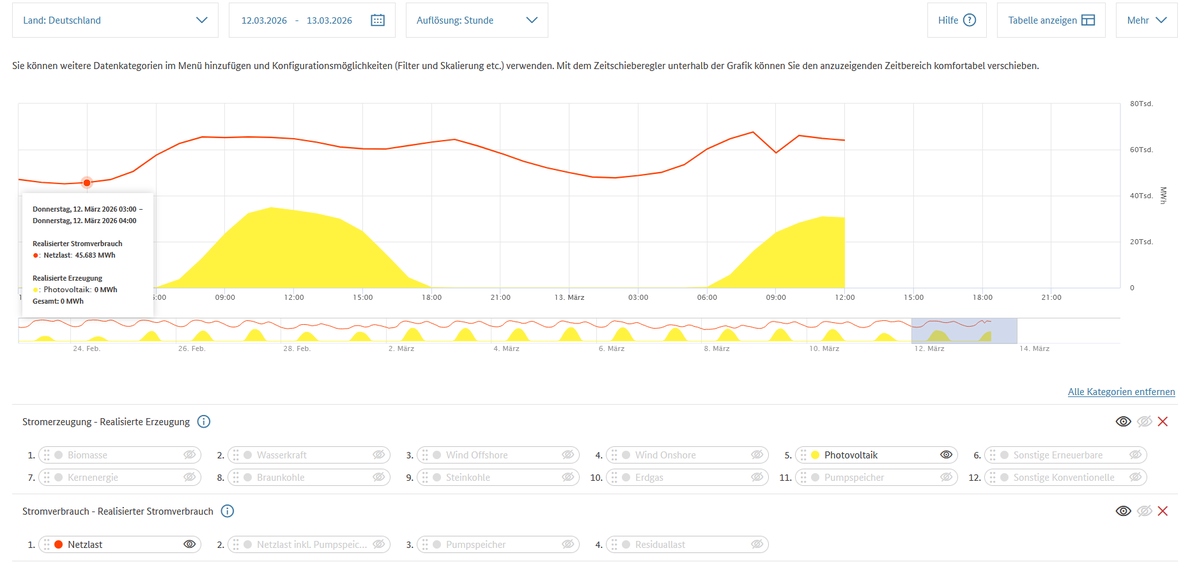Open the Auflösung: Stunde dropdown
The width and height of the screenshot is (1199, 562).
pyautogui.click(x=477, y=21)
